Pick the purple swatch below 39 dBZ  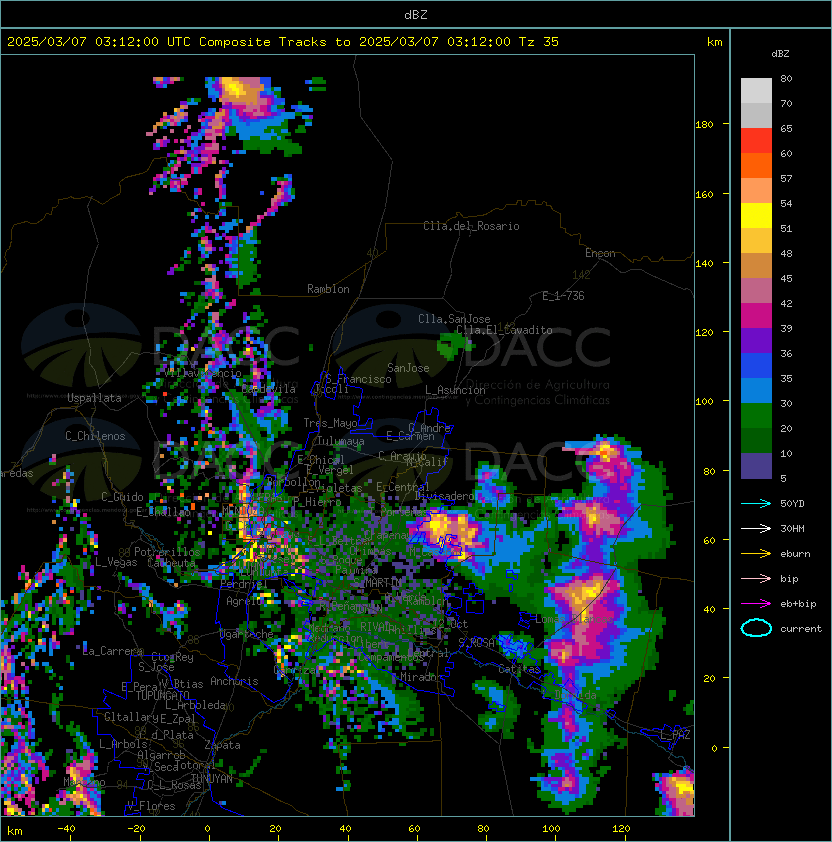pyautogui.click(x=756, y=341)
